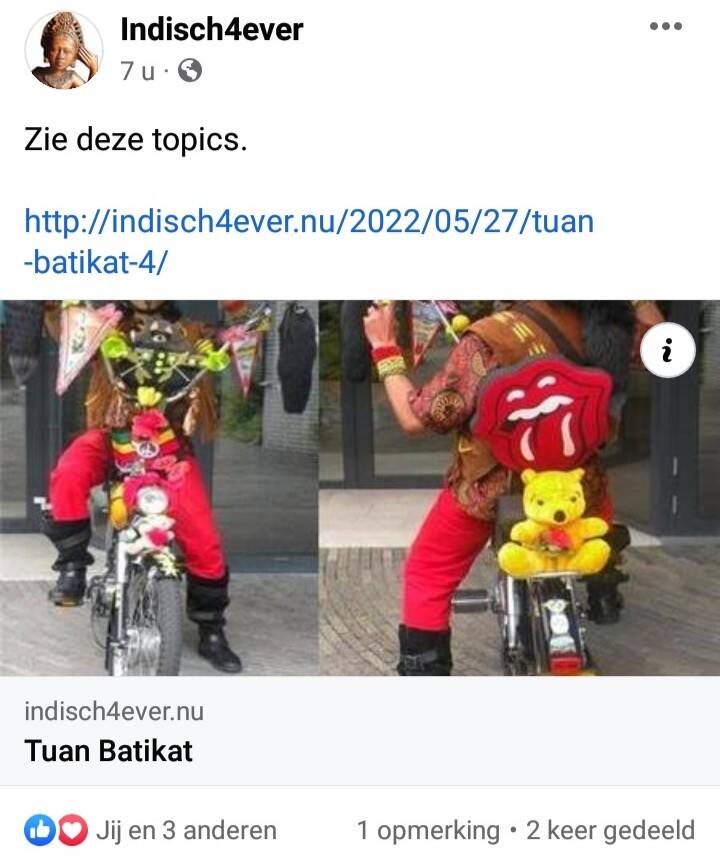Tap the globe public audience icon
Screen dimensions: 720x867
click(x=190, y=70)
